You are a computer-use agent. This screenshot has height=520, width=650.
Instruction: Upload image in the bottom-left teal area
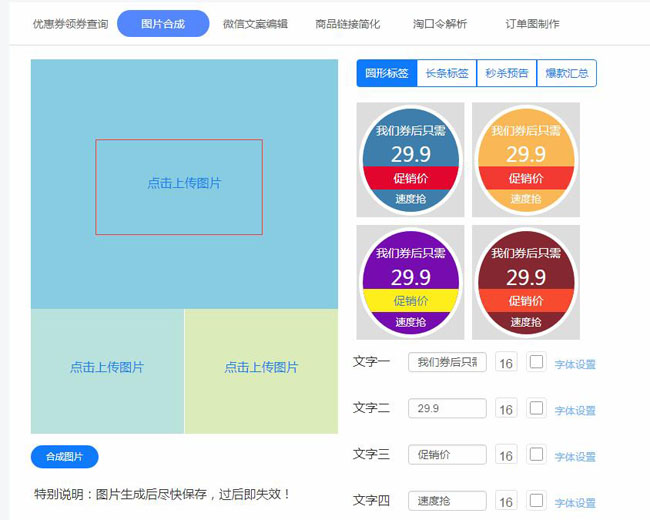[x=107, y=371]
